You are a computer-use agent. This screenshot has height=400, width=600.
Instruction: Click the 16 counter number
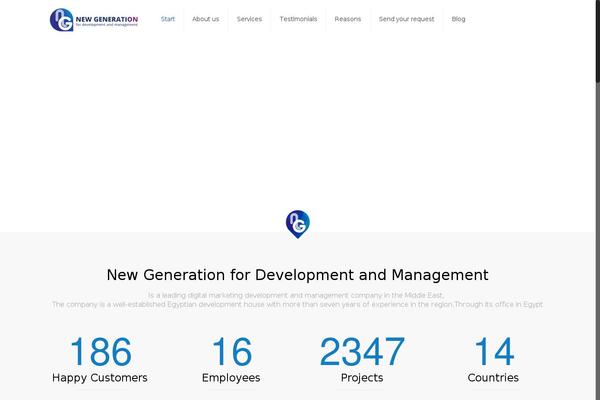coord(232,351)
